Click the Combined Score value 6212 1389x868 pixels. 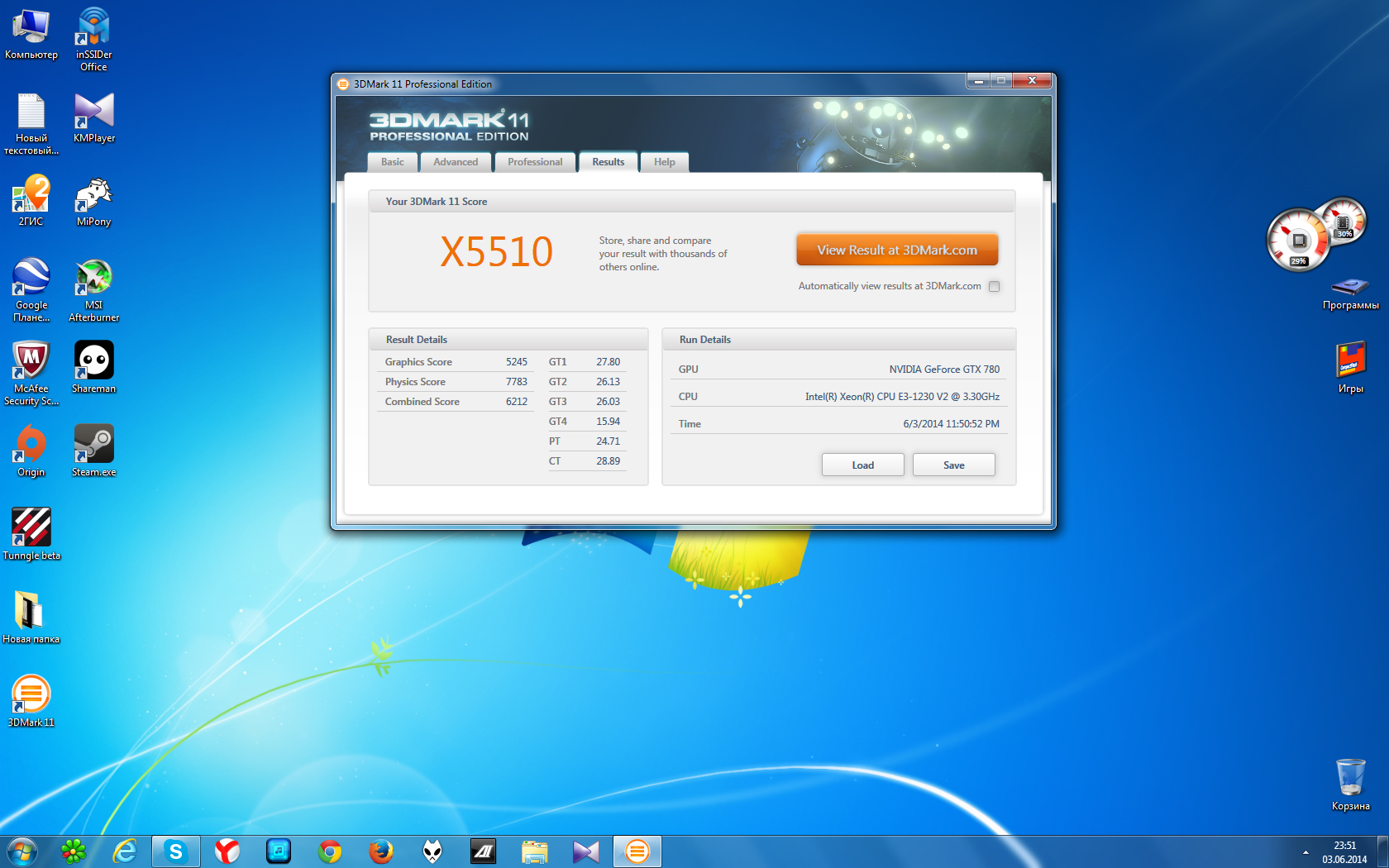click(x=517, y=402)
